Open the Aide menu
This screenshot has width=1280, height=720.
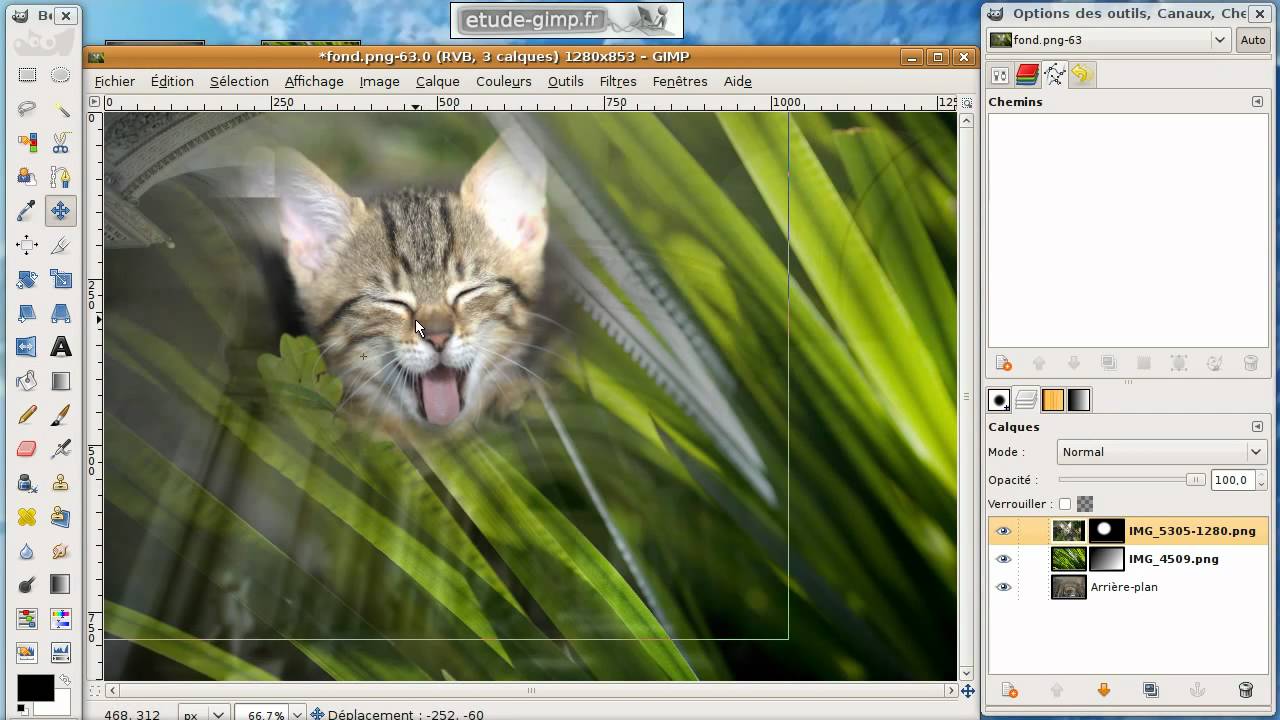[x=738, y=81]
